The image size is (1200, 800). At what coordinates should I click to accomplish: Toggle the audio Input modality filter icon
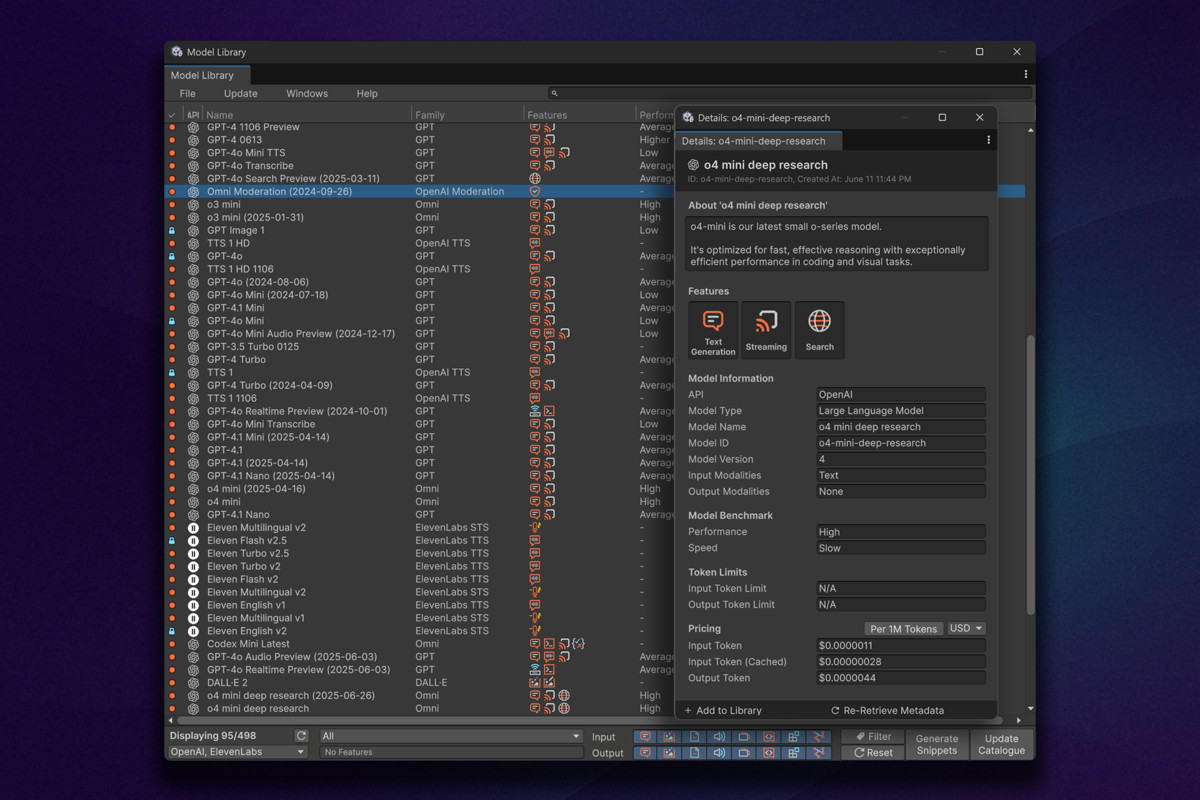tap(719, 736)
